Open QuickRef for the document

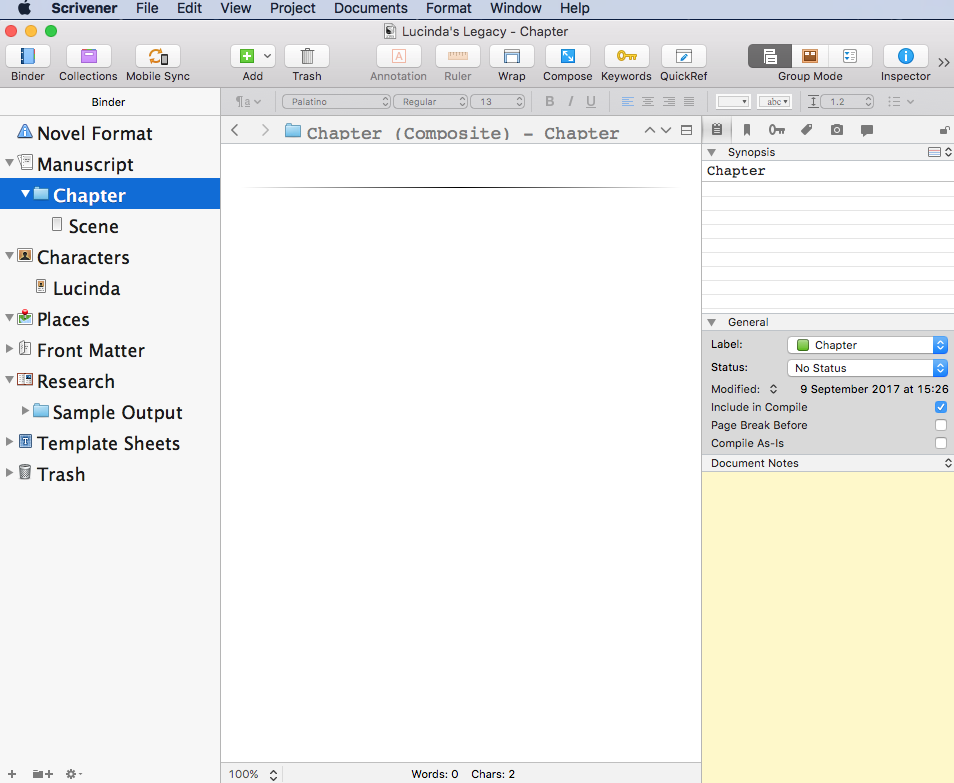point(683,57)
